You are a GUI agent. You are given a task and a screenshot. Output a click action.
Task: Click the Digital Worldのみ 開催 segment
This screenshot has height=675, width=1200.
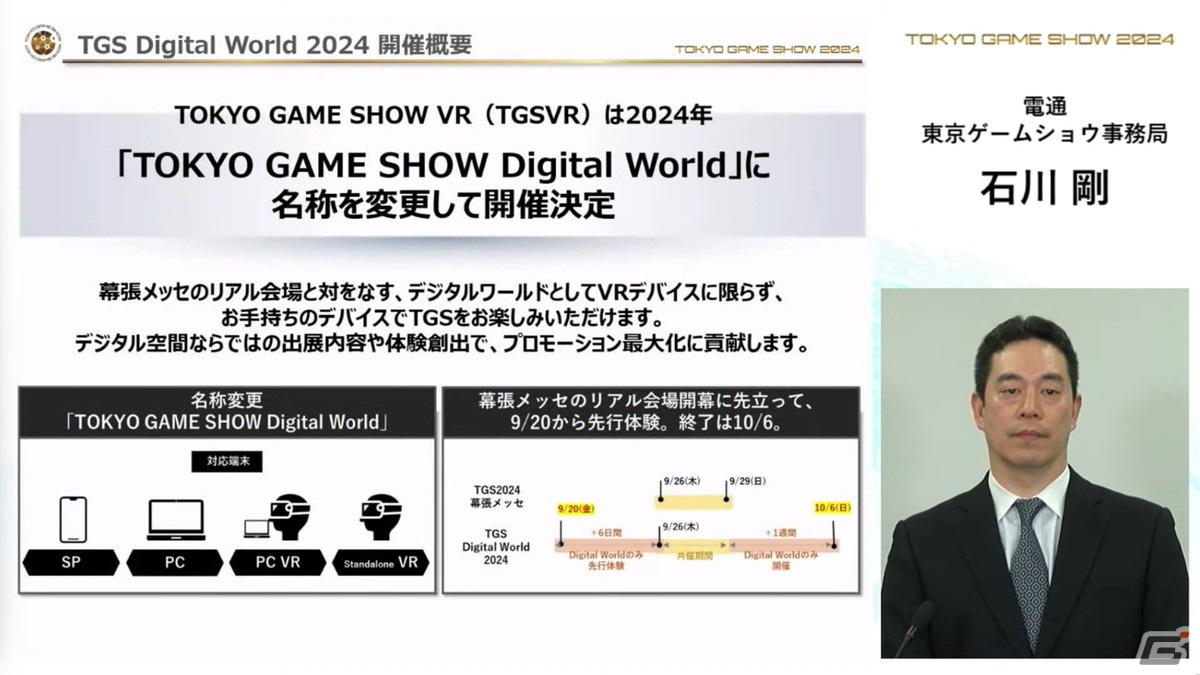coord(780,561)
